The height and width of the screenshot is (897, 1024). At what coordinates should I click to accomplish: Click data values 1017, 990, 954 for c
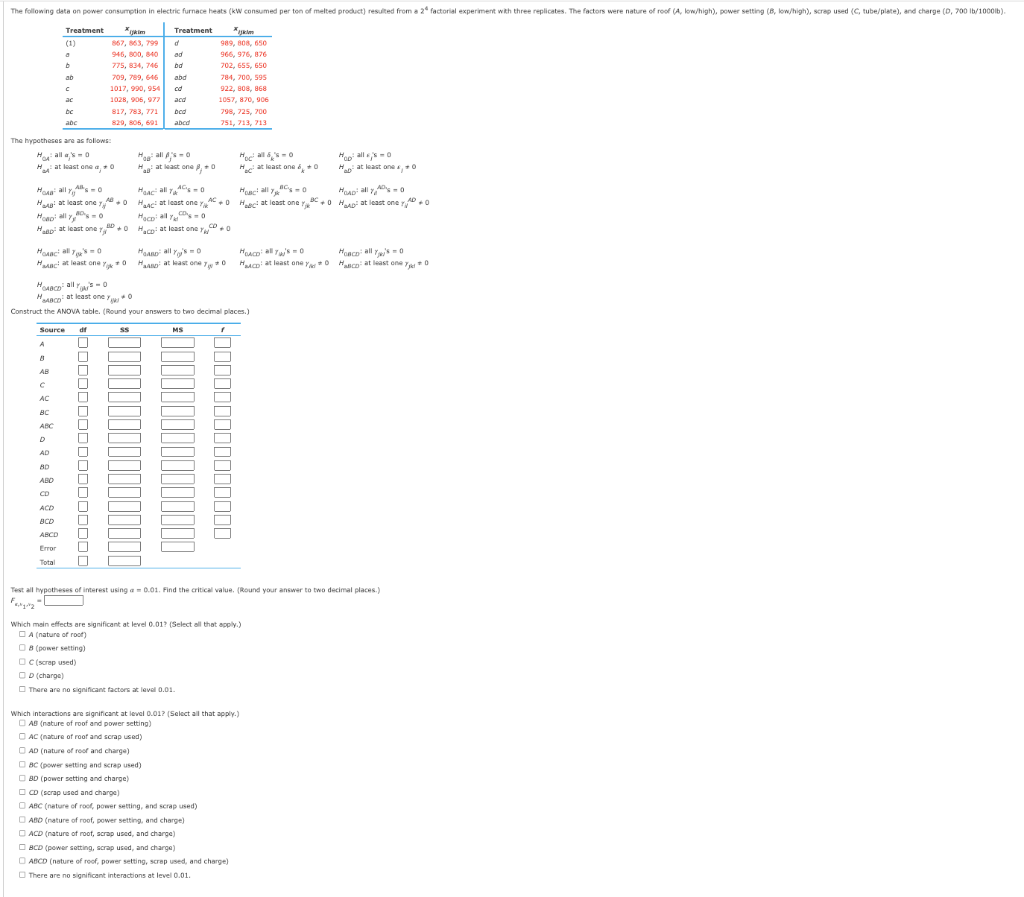coord(135,89)
